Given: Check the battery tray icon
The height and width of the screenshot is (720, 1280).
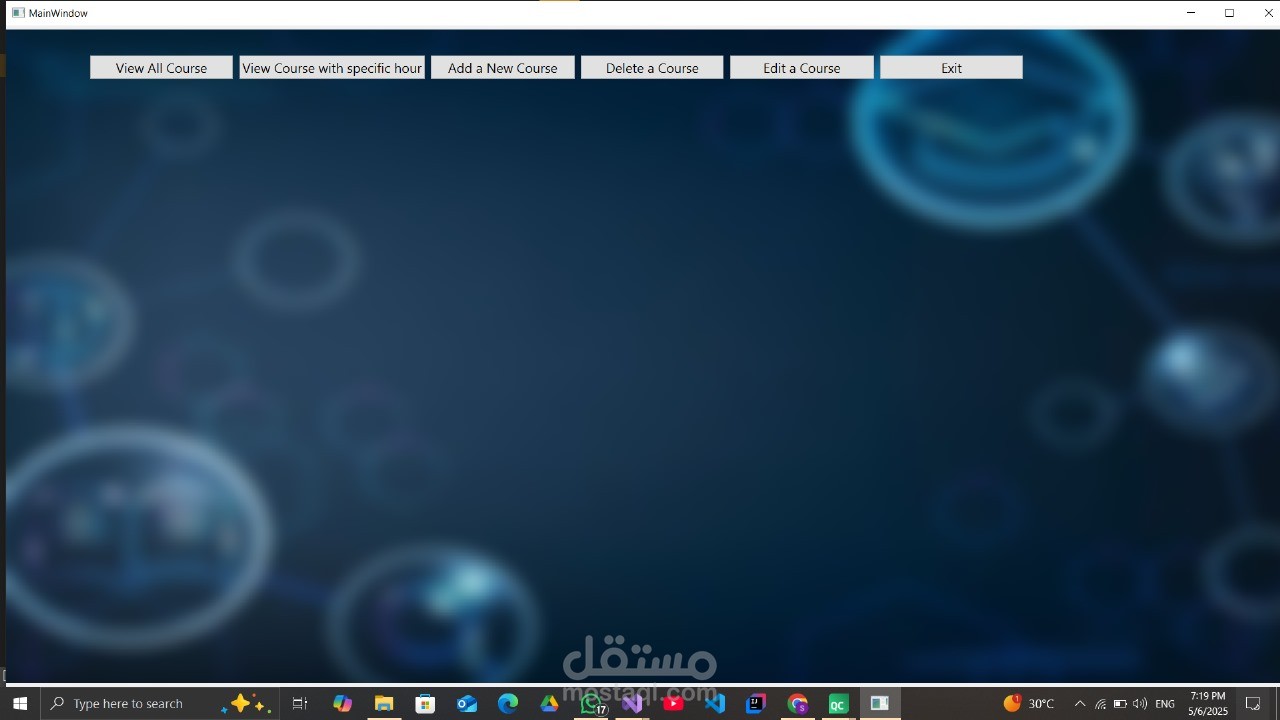Looking at the screenshot, I should click(1120, 704).
